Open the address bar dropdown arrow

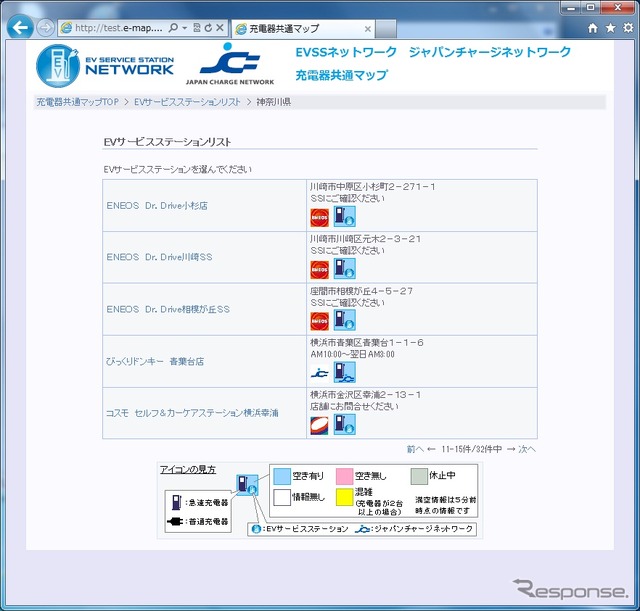coord(184,28)
